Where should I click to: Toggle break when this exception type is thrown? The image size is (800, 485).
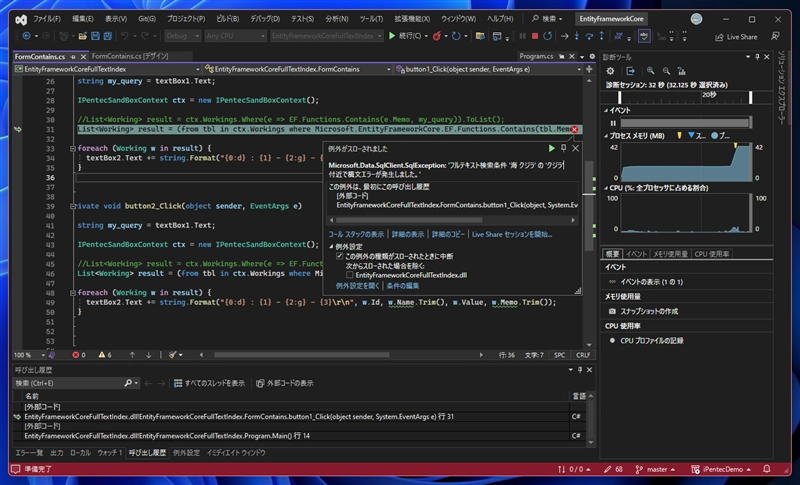[339, 256]
